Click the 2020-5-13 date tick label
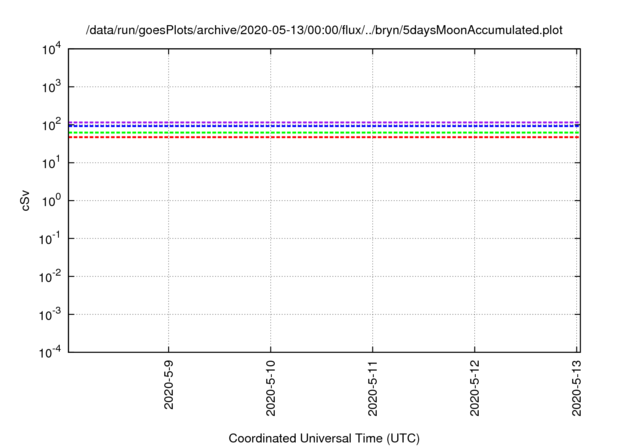The image size is (640, 448). pos(576,388)
